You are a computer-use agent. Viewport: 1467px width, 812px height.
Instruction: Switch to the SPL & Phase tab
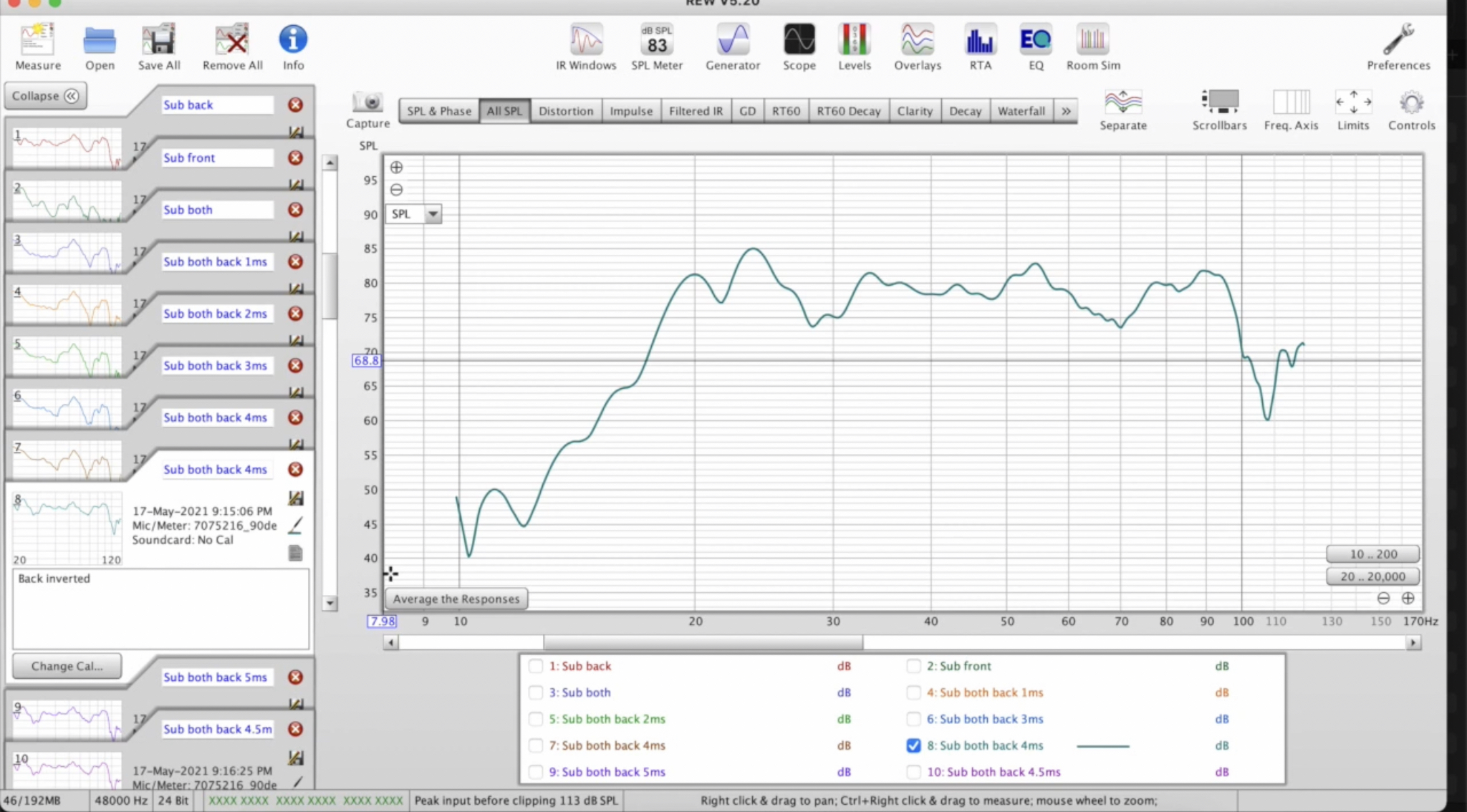click(439, 111)
